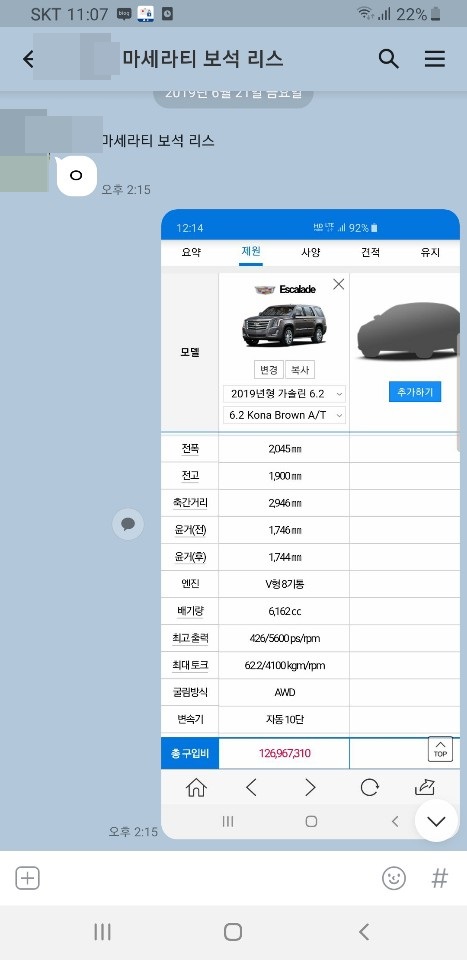This screenshot has width=467, height=960.
Task: Tap the 마세라티 보석 리스 chat title
Action: [x=203, y=59]
